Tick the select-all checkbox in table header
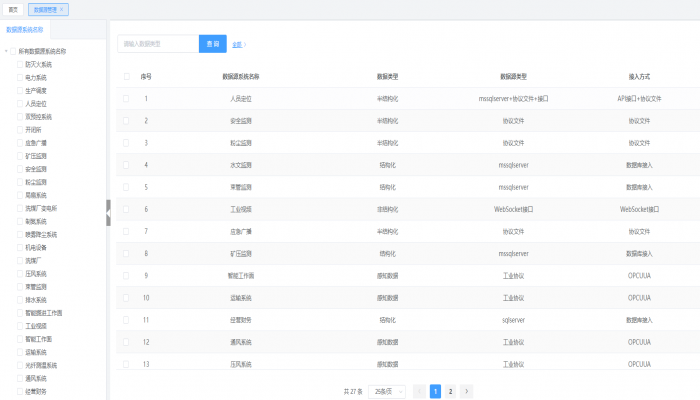700x400 pixels. [x=126, y=76]
